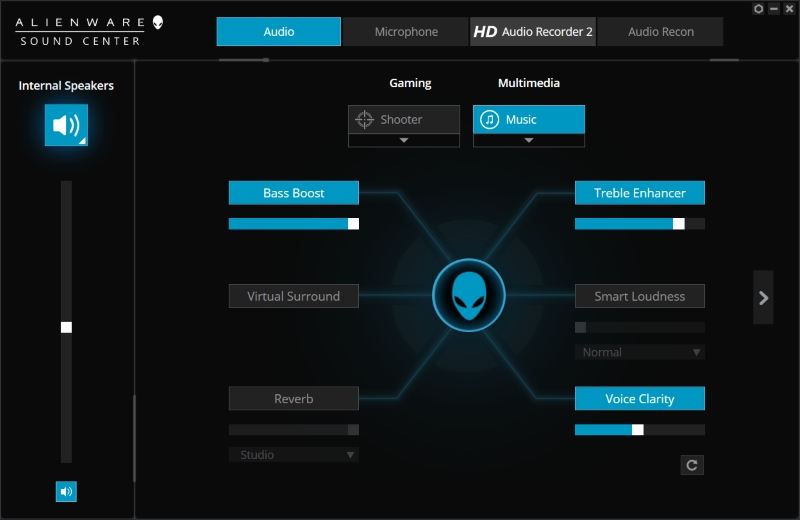Image resolution: width=800 pixels, height=520 pixels.
Task: Toggle the Bass Boost effect
Action: 293,193
